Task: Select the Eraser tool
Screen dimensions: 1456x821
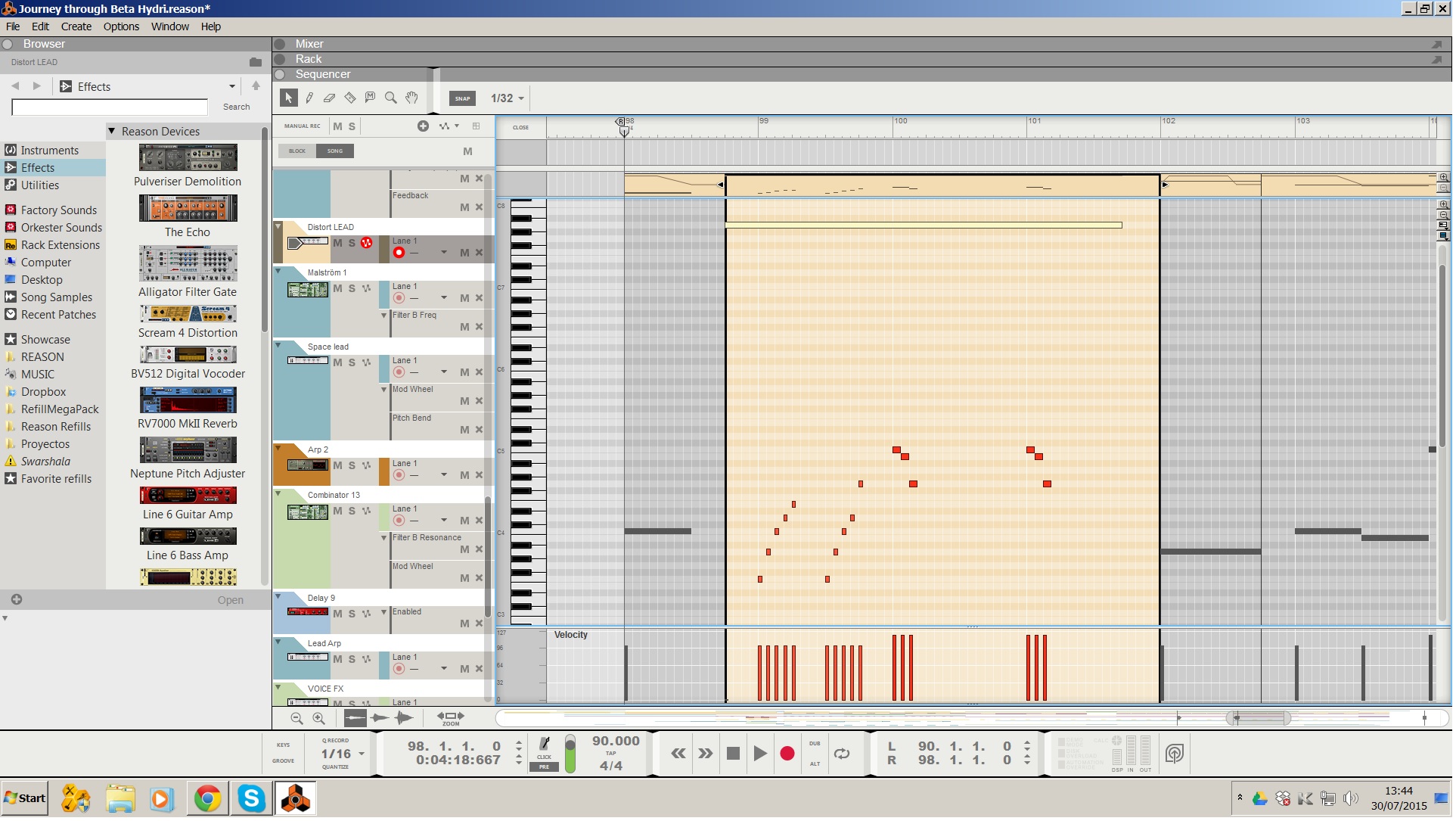Action: coord(330,98)
